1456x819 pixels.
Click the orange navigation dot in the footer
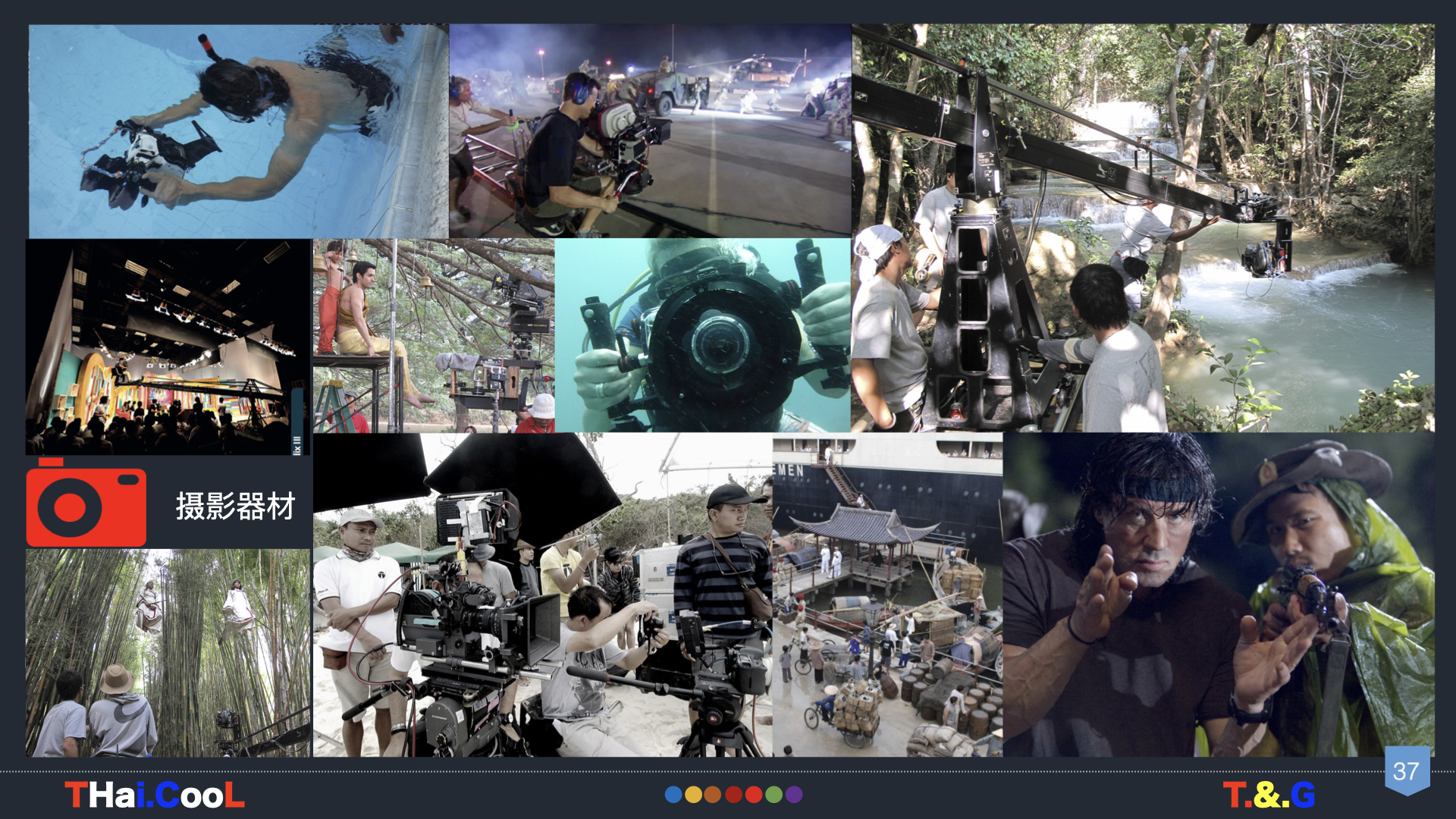712,795
